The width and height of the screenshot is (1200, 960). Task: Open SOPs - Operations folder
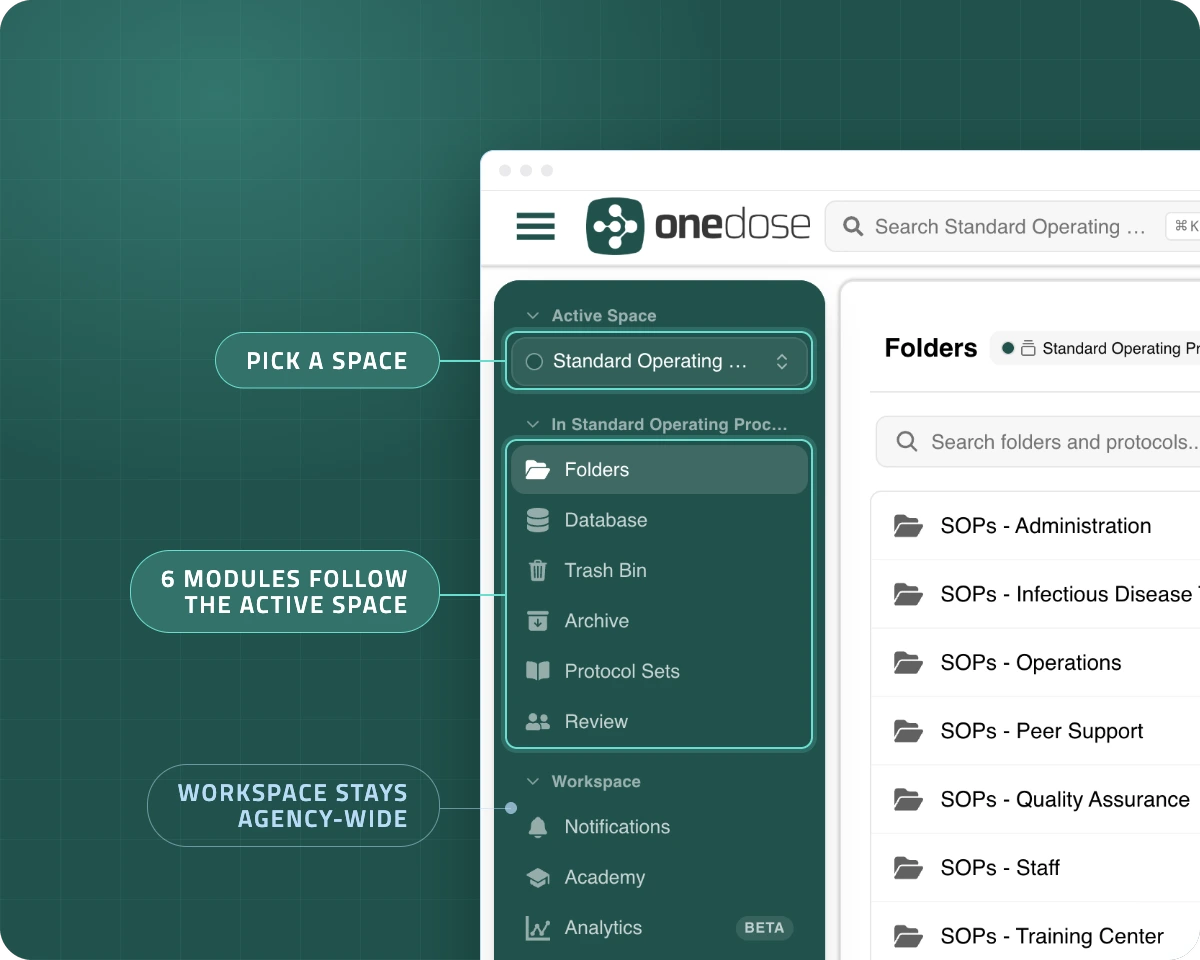point(1036,663)
